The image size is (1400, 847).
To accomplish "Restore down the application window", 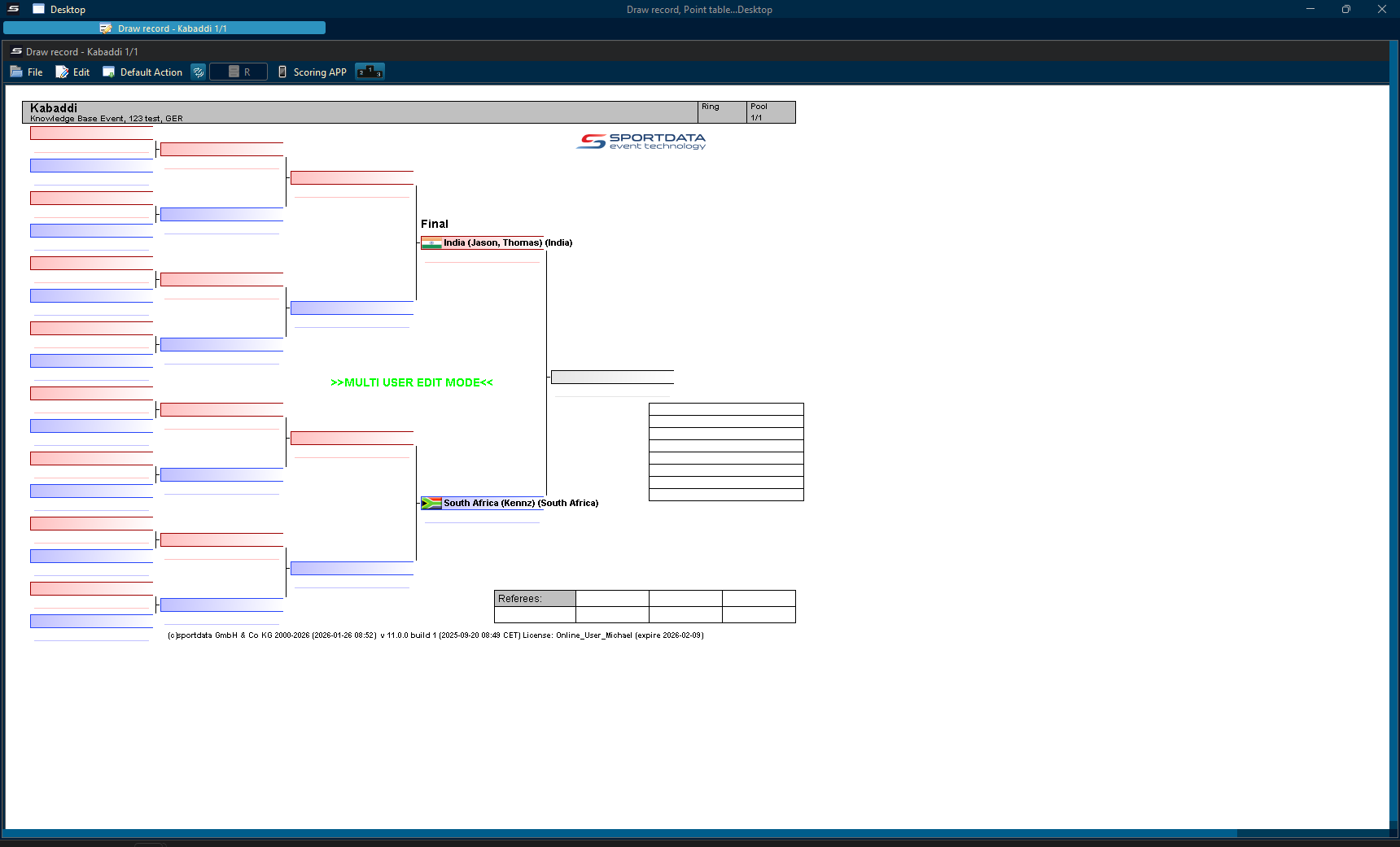I will pyautogui.click(x=1345, y=10).
